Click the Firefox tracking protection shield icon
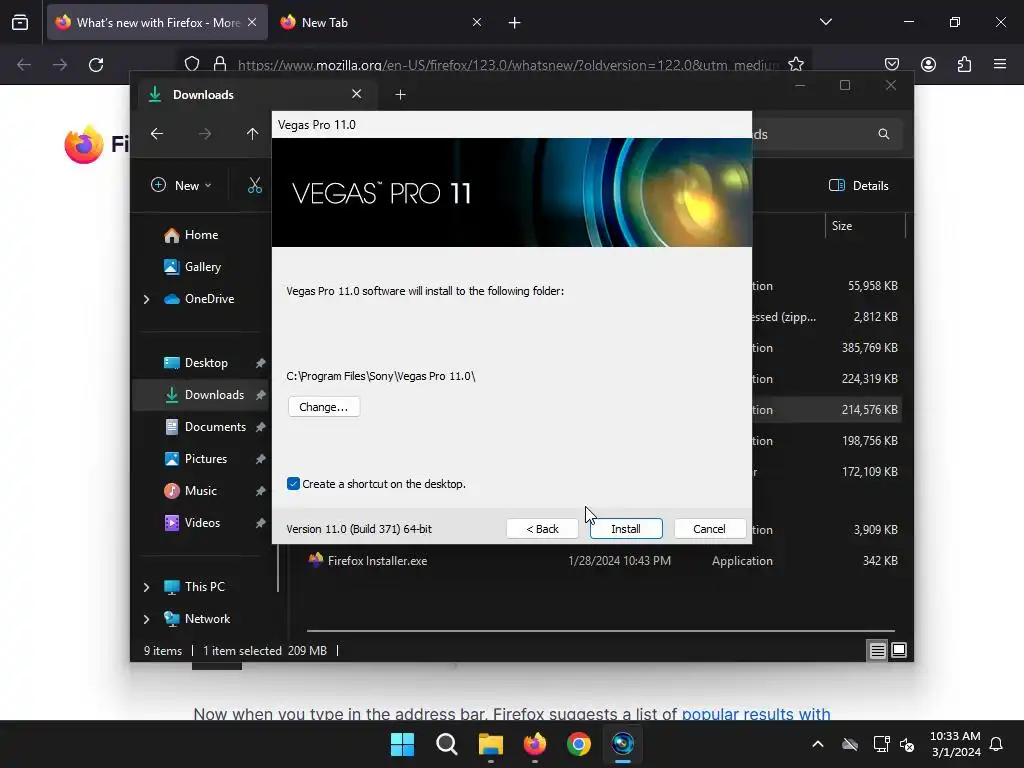The image size is (1024, 768). click(x=192, y=64)
